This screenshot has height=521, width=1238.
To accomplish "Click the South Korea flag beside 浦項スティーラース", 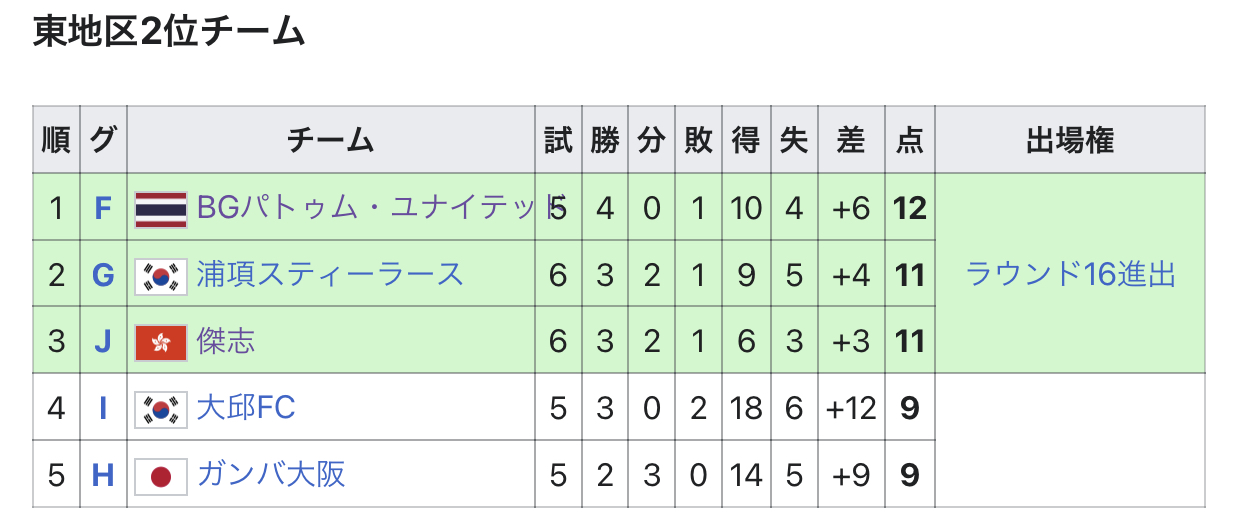I will [161, 276].
